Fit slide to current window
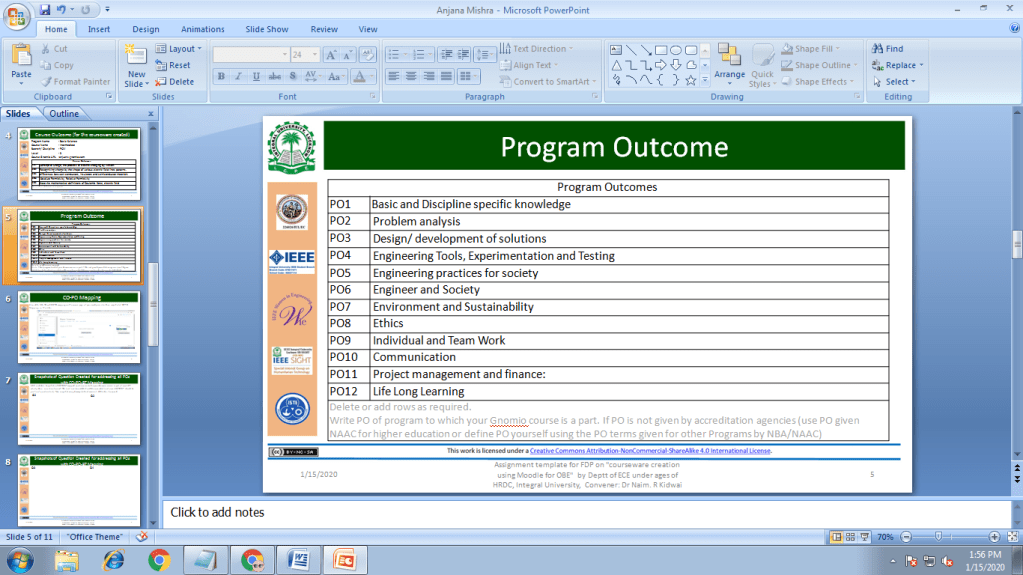This screenshot has width=1023, height=575. tap(1013, 536)
